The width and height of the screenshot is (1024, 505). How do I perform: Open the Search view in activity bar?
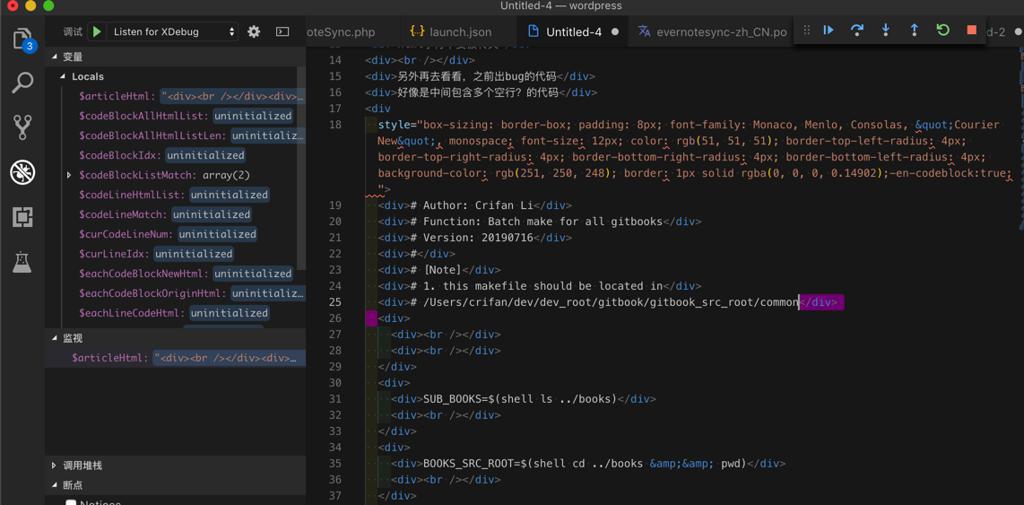point(22,83)
